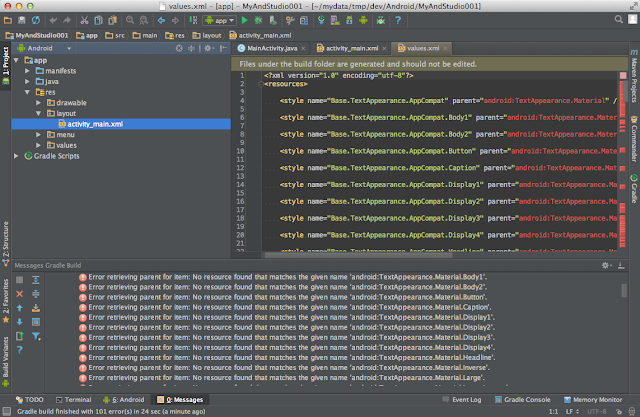Click the layout breadcrumb

point(207,35)
